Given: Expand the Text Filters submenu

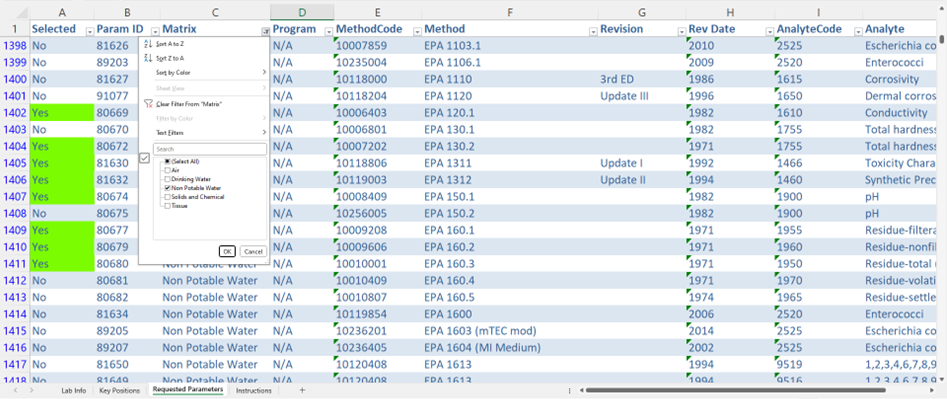Looking at the screenshot, I should pos(204,132).
